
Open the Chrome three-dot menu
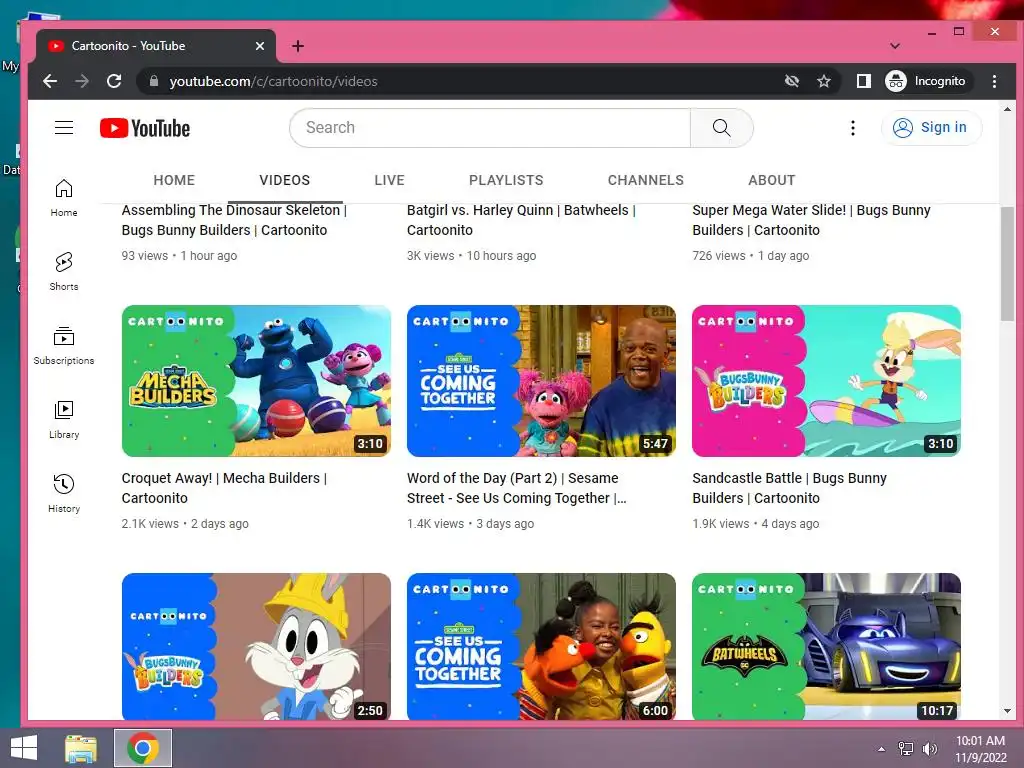[x=994, y=81]
